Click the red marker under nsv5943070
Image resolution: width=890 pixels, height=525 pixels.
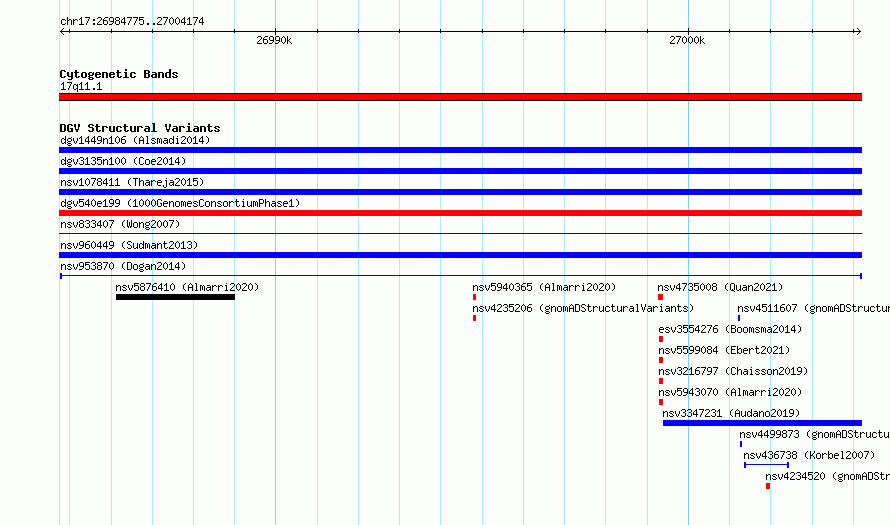click(x=661, y=402)
